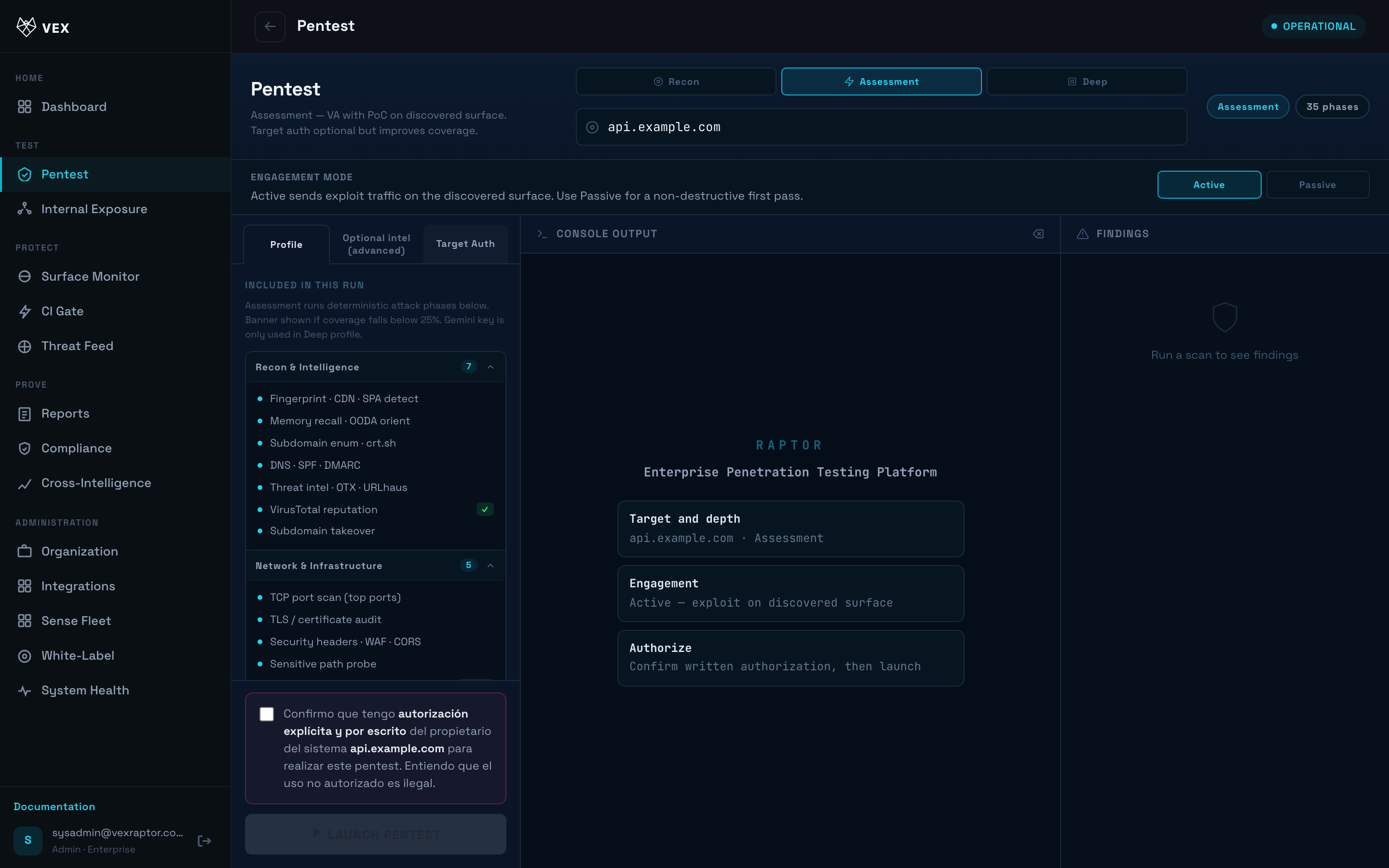Click the Network & Infrastructure header label
This screenshot has width=1389, height=868.
[318, 566]
